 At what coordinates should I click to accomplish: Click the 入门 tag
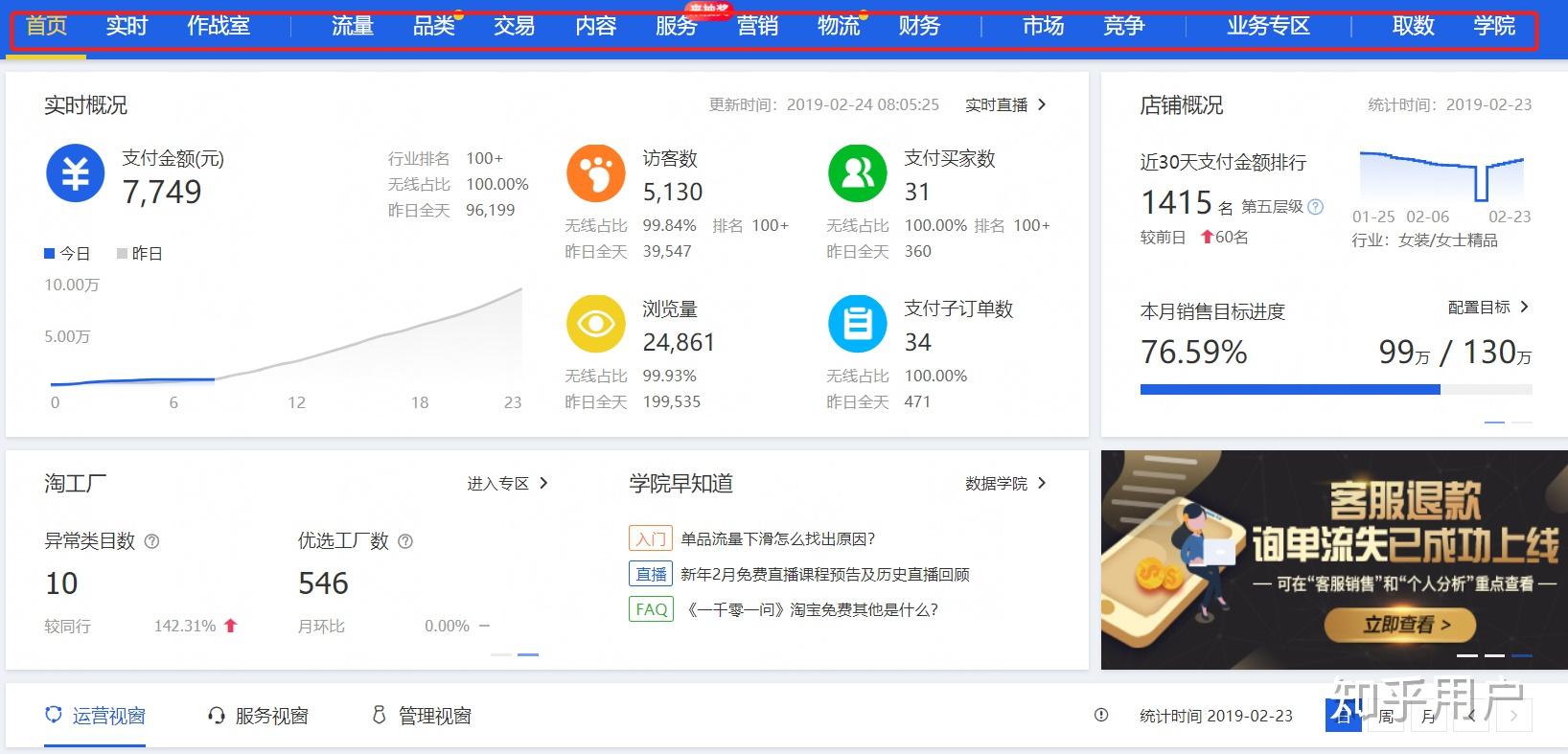[651, 538]
